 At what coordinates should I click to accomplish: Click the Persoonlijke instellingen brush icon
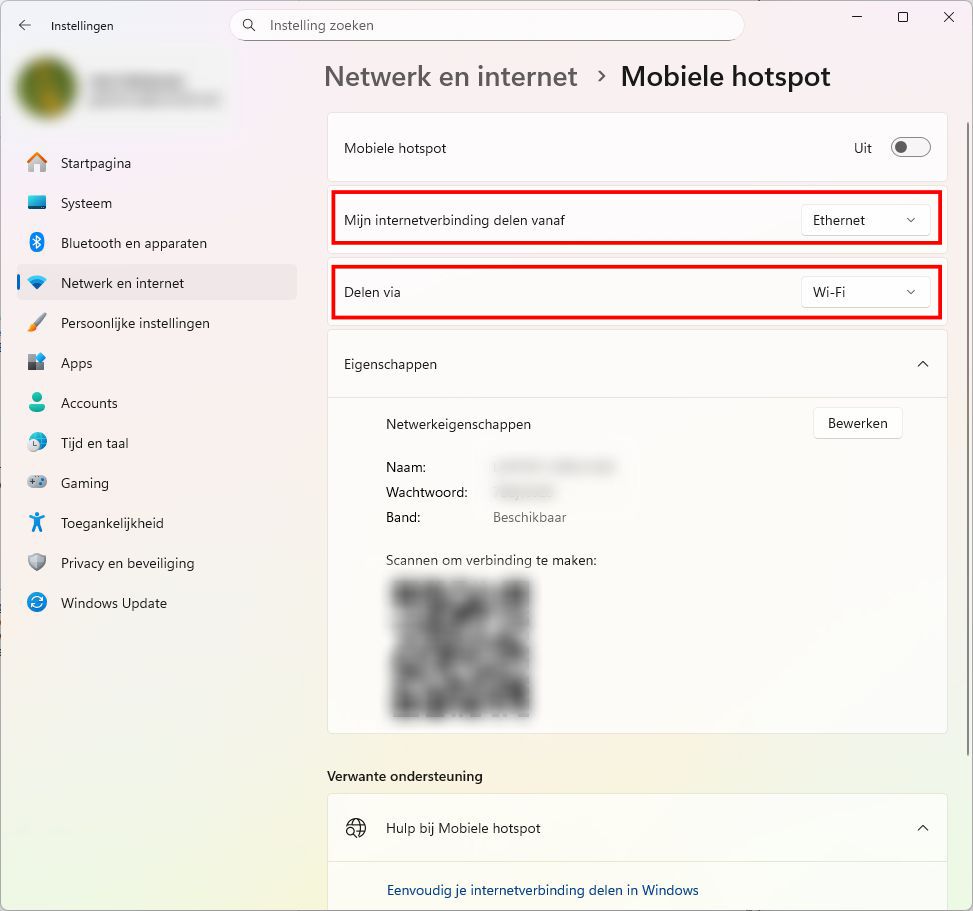[x=37, y=323]
